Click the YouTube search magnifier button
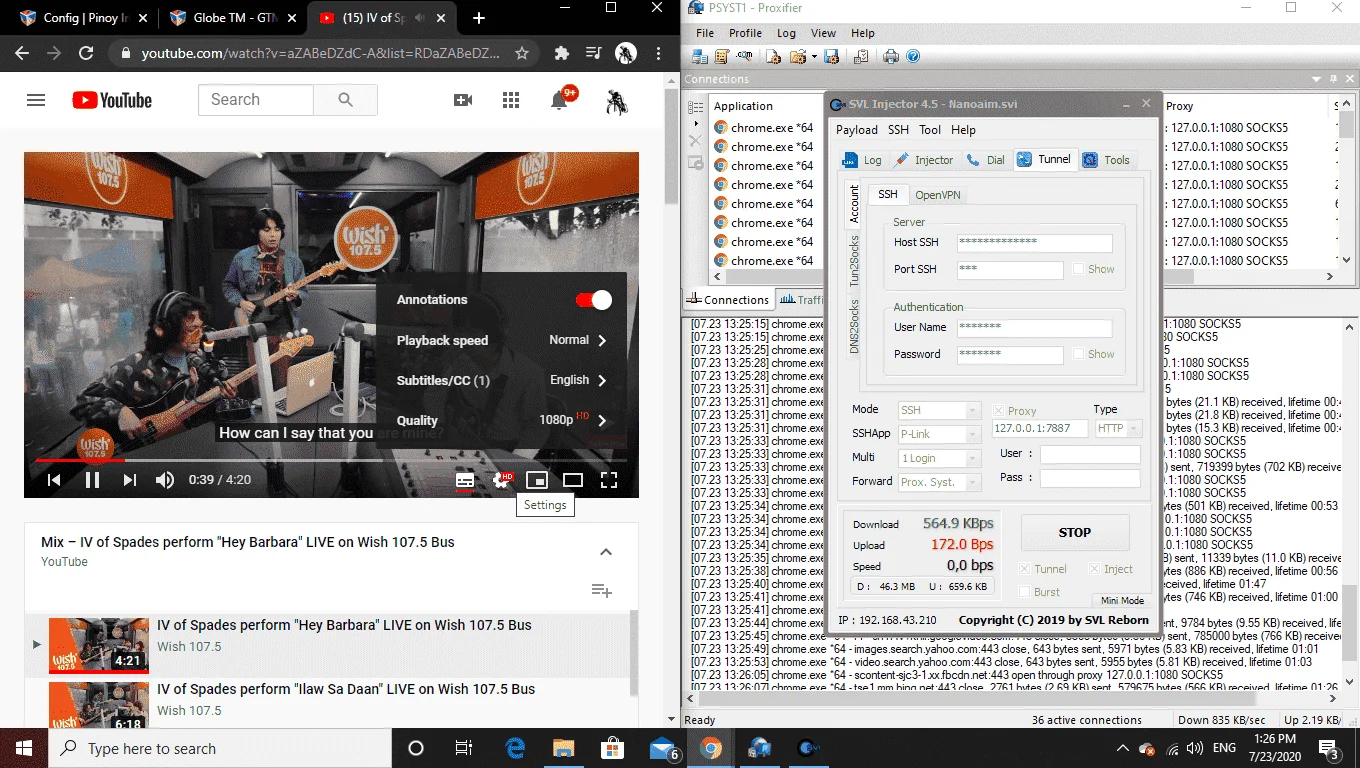The width and height of the screenshot is (1360, 768). 345,100
